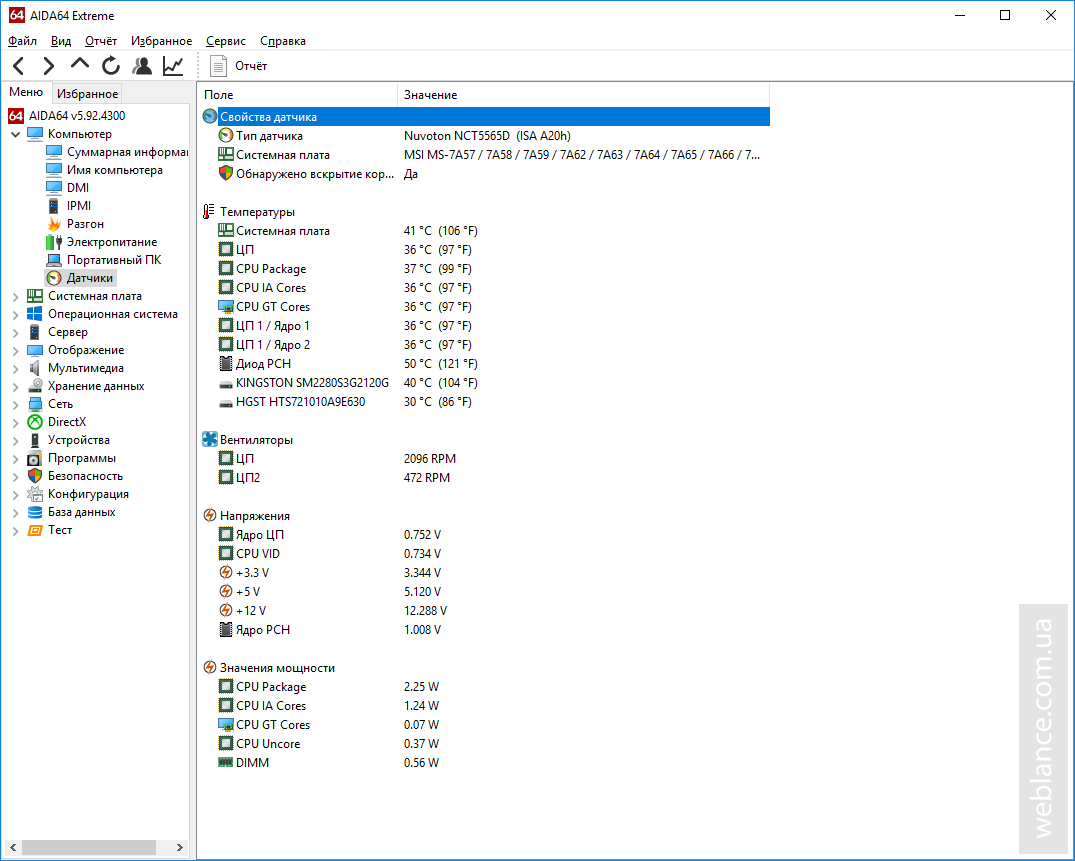Click the Имя компьютера icon
Viewport: 1075px width, 861px height.
[x=53, y=169]
